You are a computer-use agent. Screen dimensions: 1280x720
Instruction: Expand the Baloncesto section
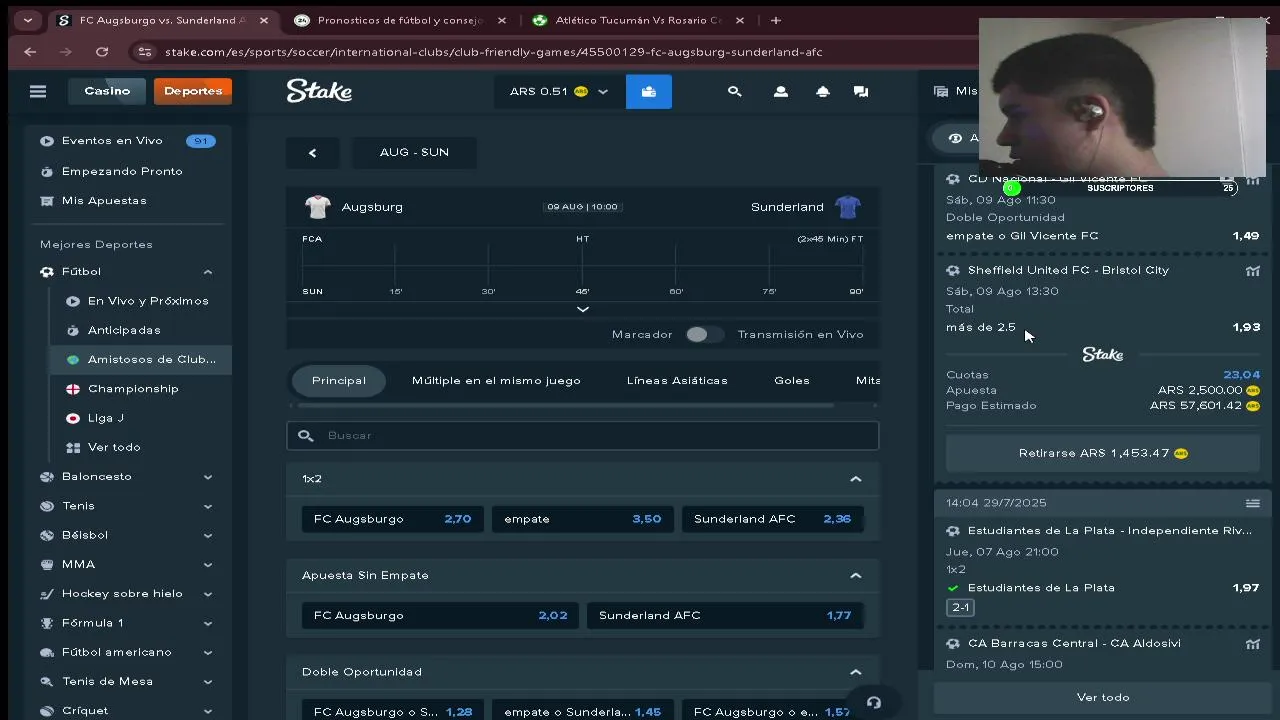[x=208, y=477]
